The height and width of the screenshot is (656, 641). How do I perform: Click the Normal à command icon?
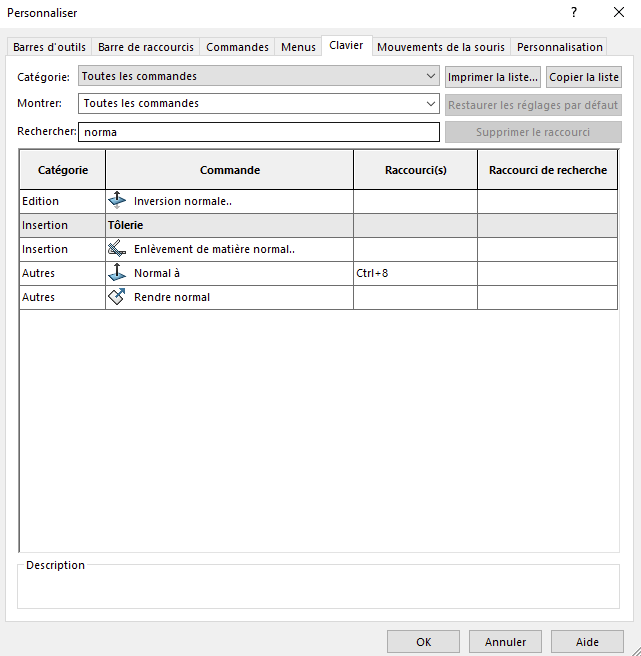coord(117,273)
